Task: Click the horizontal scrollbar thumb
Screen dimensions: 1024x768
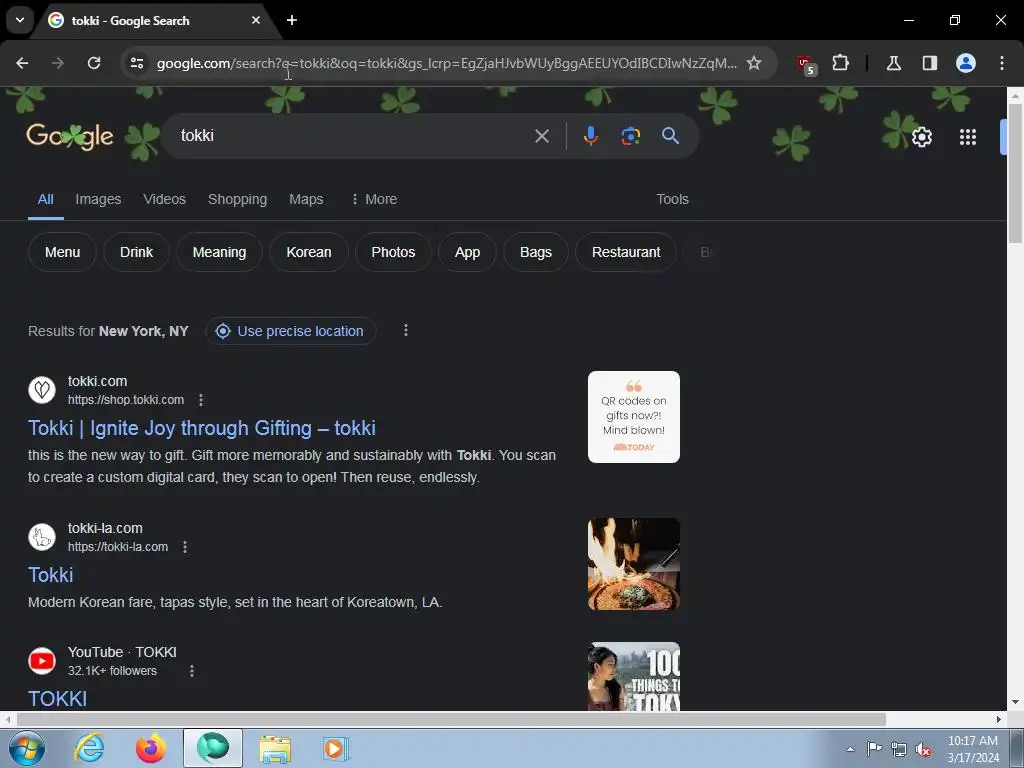Action: (451, 719)
